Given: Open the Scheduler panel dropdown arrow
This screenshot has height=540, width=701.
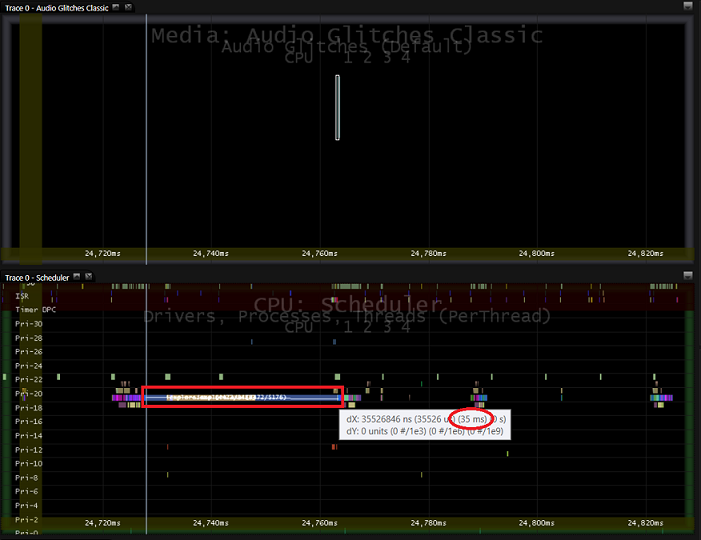Looking at the screenshot, I should click(688, 275).
